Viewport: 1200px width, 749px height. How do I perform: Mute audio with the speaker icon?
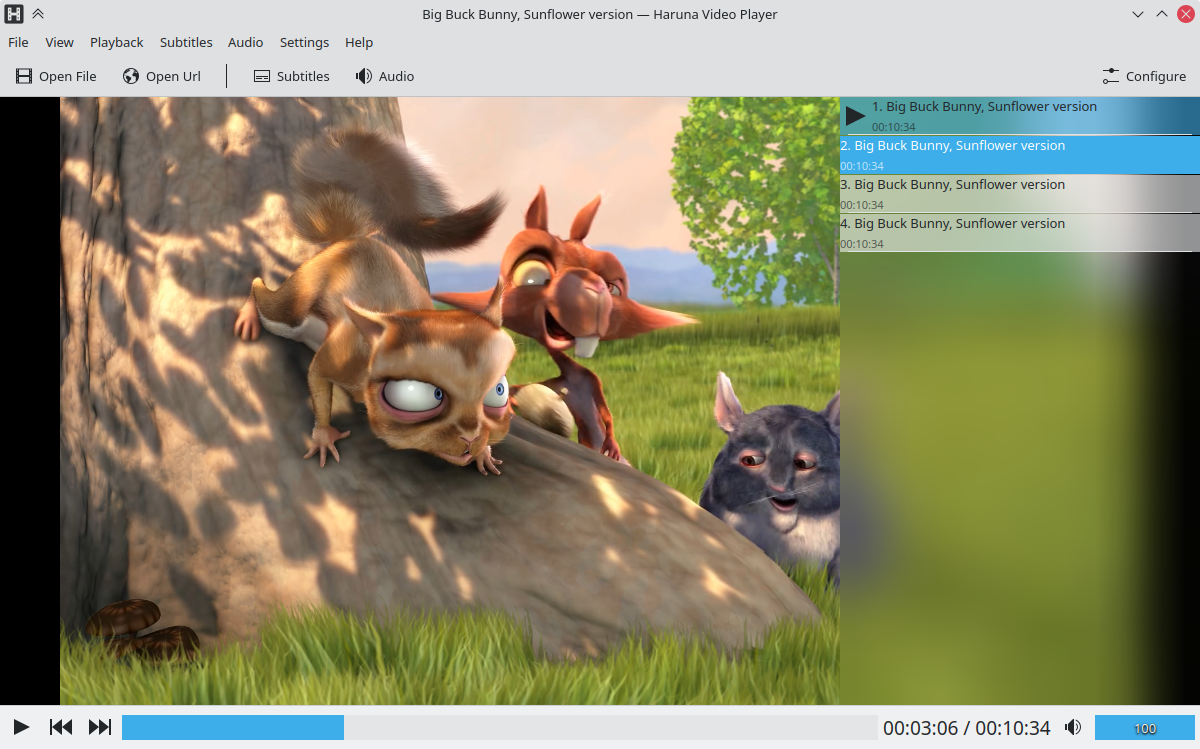pos(1073,727)
